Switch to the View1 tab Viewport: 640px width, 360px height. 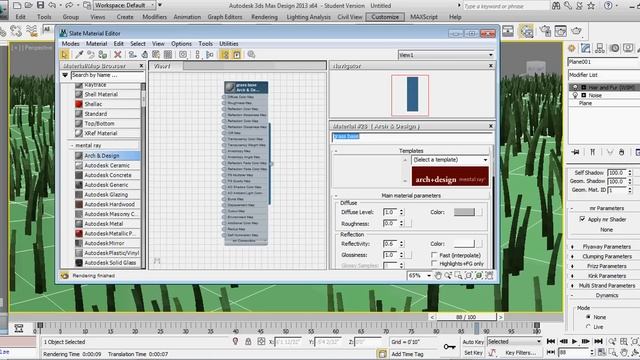[165, 66]
